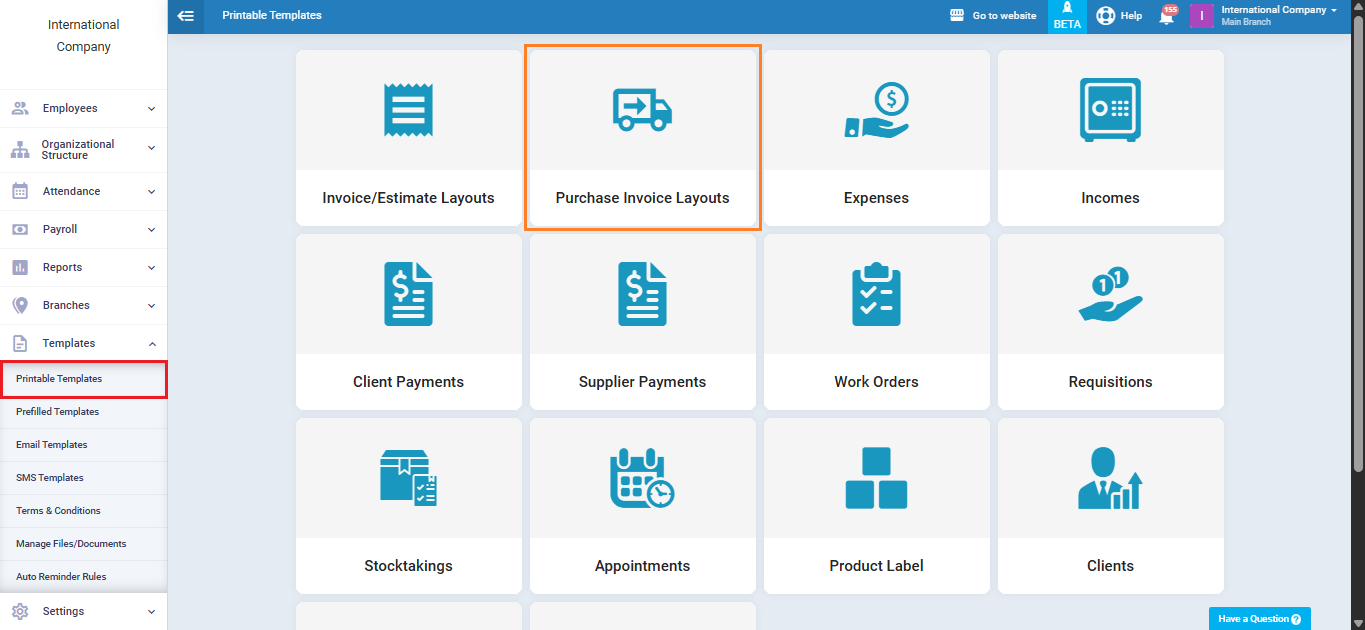The width and height of the screenshot is (1365, 630).
Task: Click the Appointments calendar icon
Action: [642, 478]
